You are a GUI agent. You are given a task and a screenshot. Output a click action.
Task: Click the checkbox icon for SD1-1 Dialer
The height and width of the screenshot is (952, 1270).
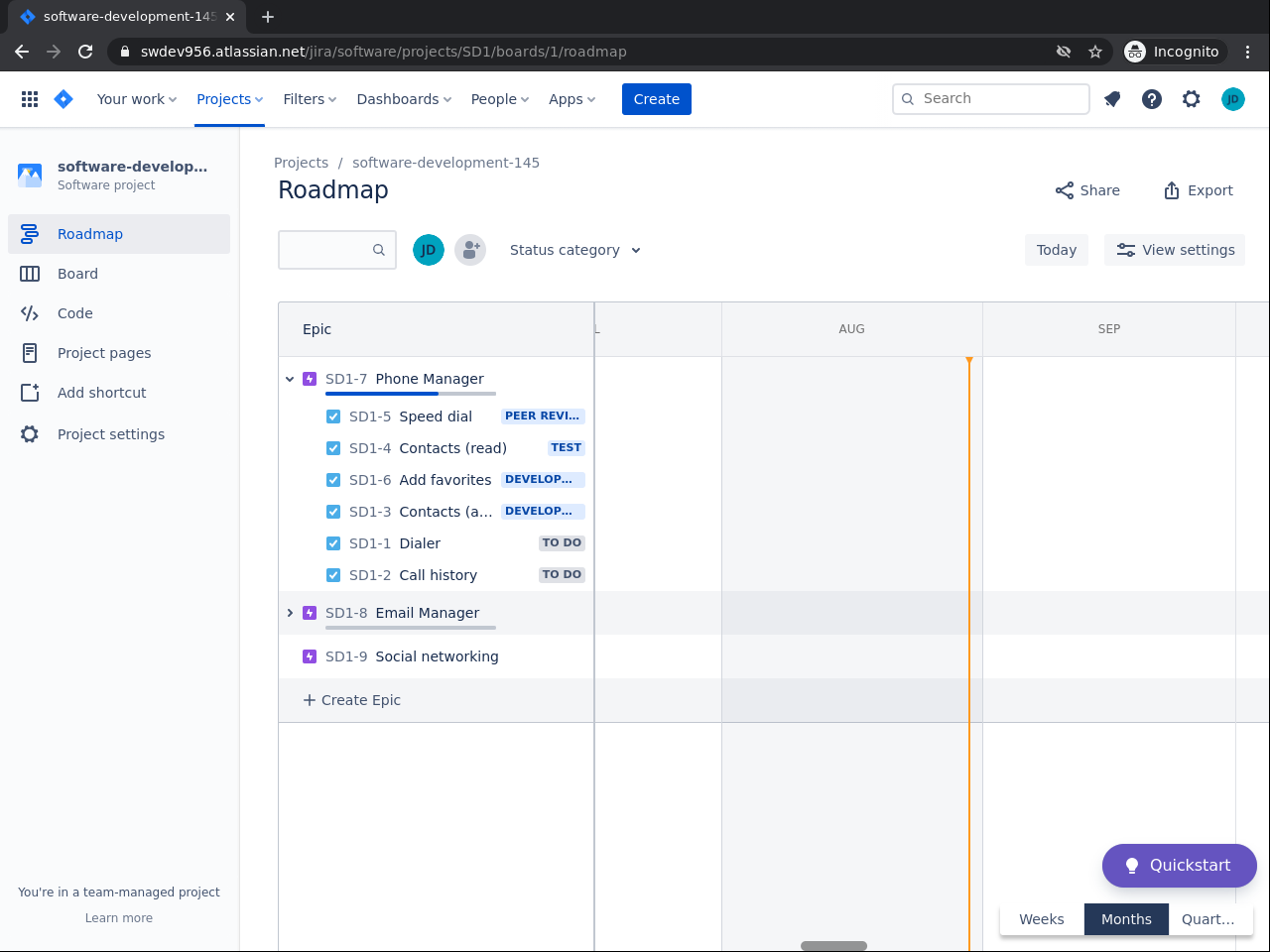(x=333, y=543)
